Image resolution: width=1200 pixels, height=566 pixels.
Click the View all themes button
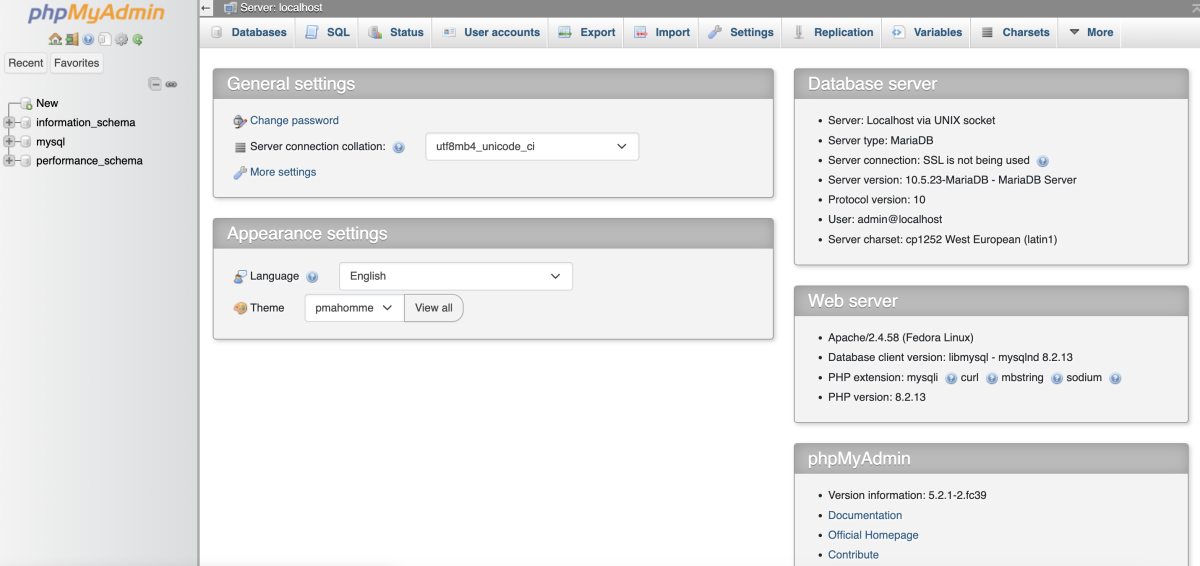tap(434, 308)
